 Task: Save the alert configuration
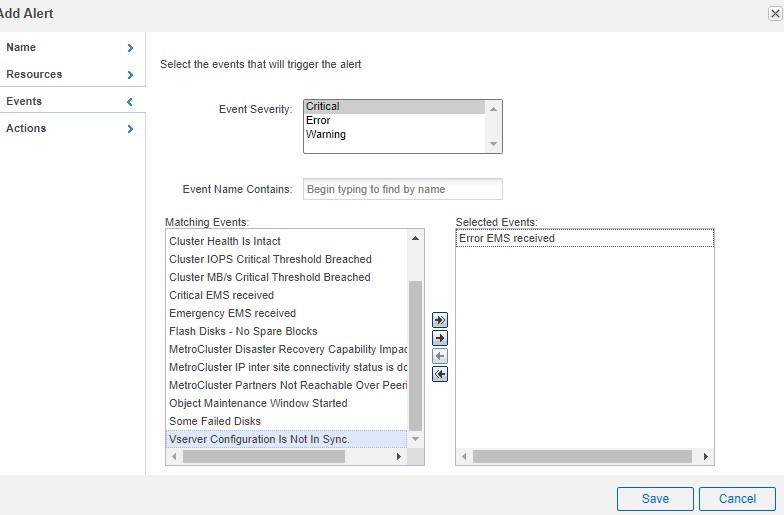tap(655, 498)
